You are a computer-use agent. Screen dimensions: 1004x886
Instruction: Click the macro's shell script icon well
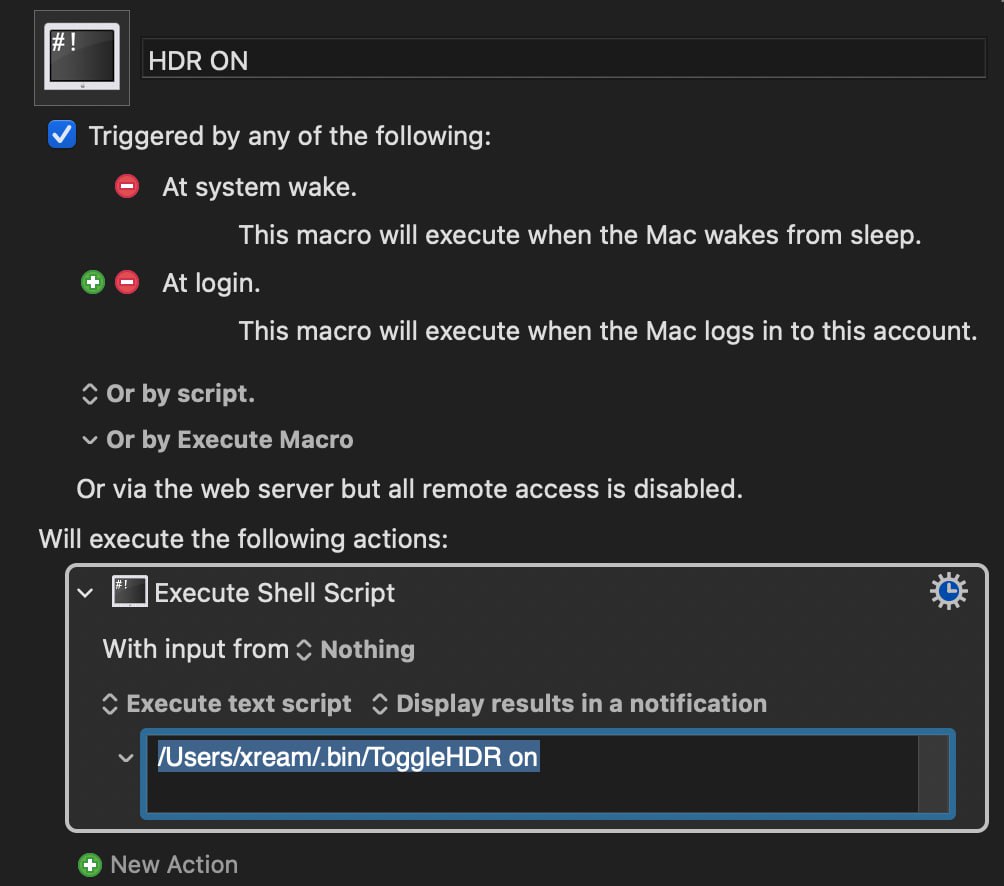coord(81,58)
